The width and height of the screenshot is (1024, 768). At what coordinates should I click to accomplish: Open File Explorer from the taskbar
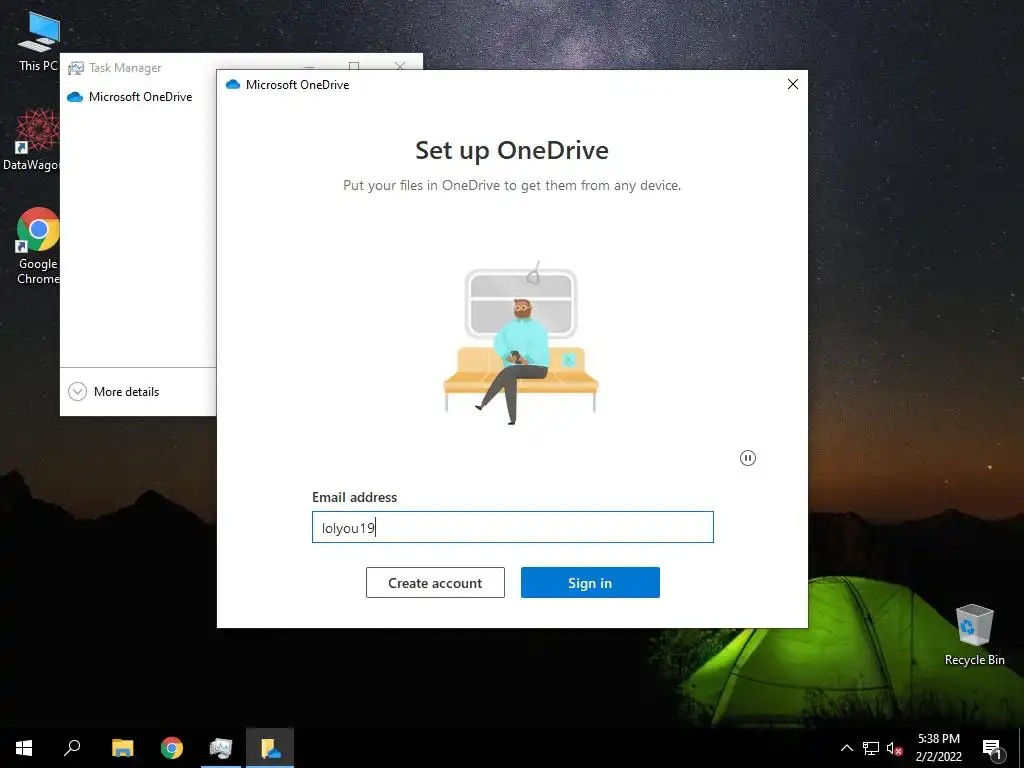[122, 748]
